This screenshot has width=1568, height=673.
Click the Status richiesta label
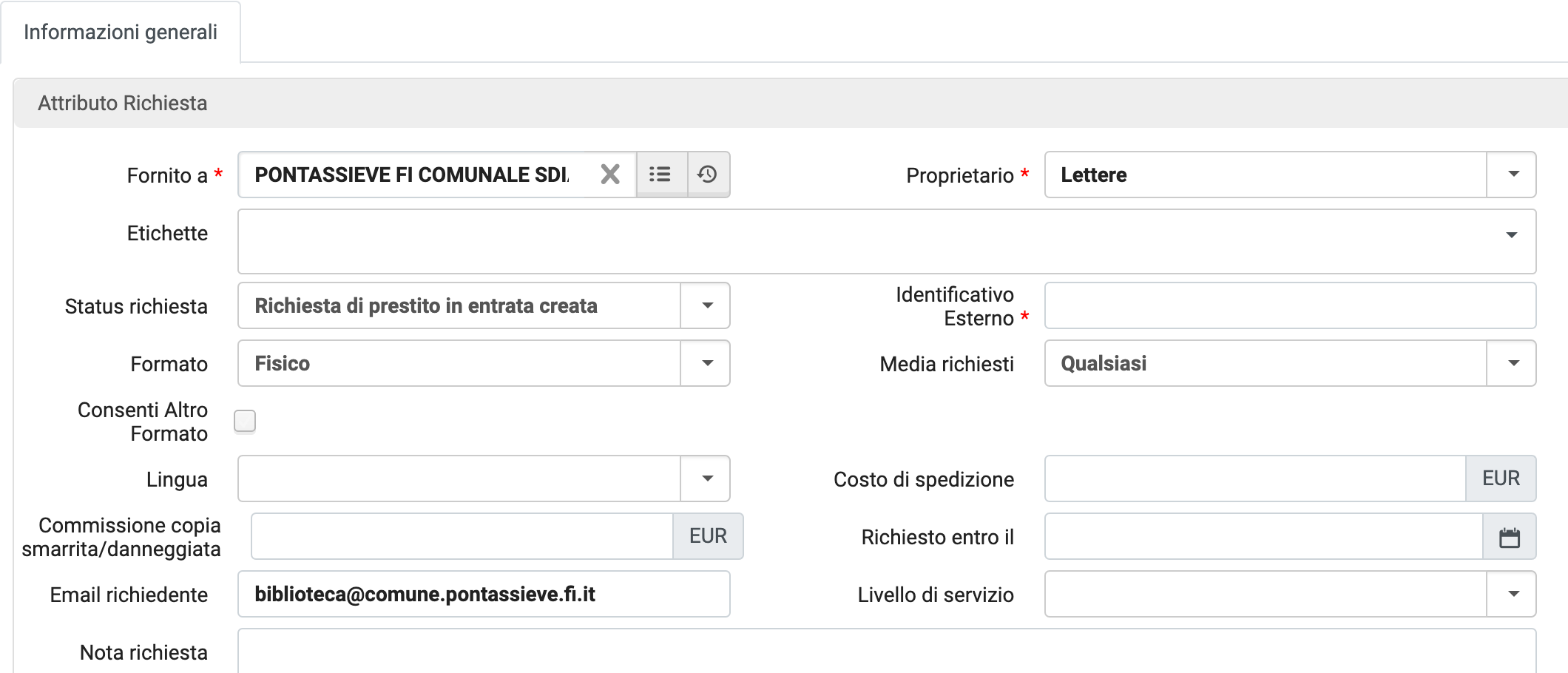[136, 306]
